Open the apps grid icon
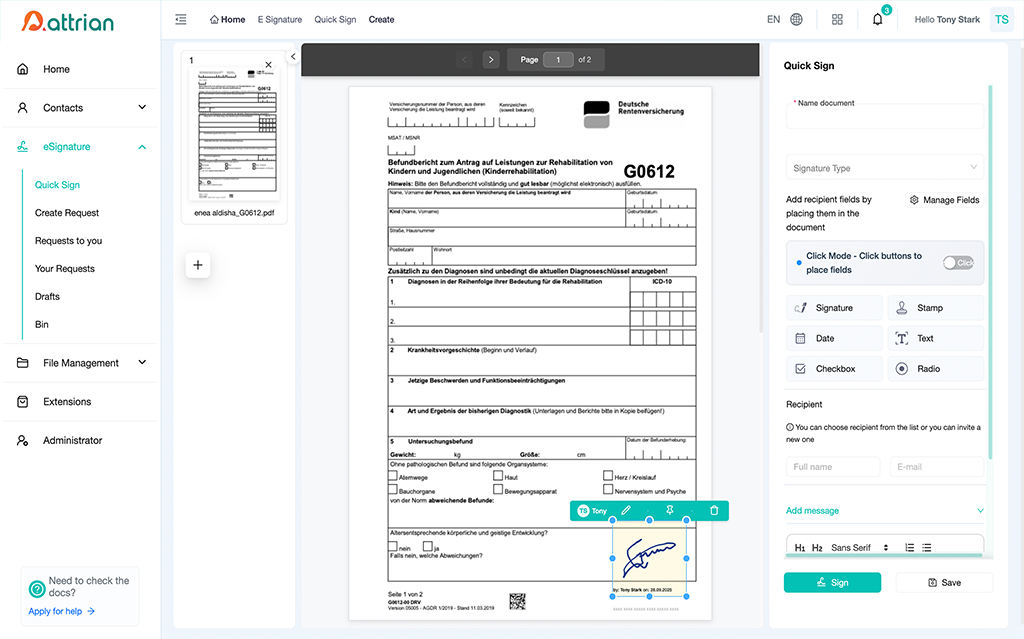1024x639 pixels. [837, 20]
